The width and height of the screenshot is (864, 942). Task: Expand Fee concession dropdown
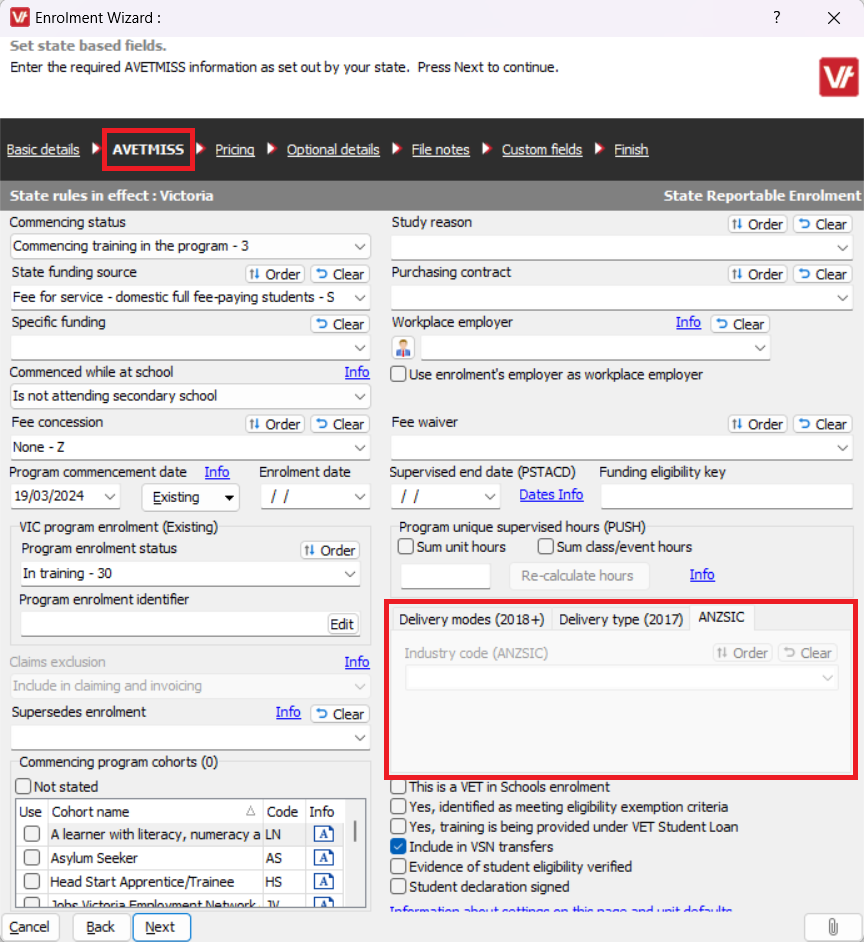pyautogui.click(x=359, y=448)
